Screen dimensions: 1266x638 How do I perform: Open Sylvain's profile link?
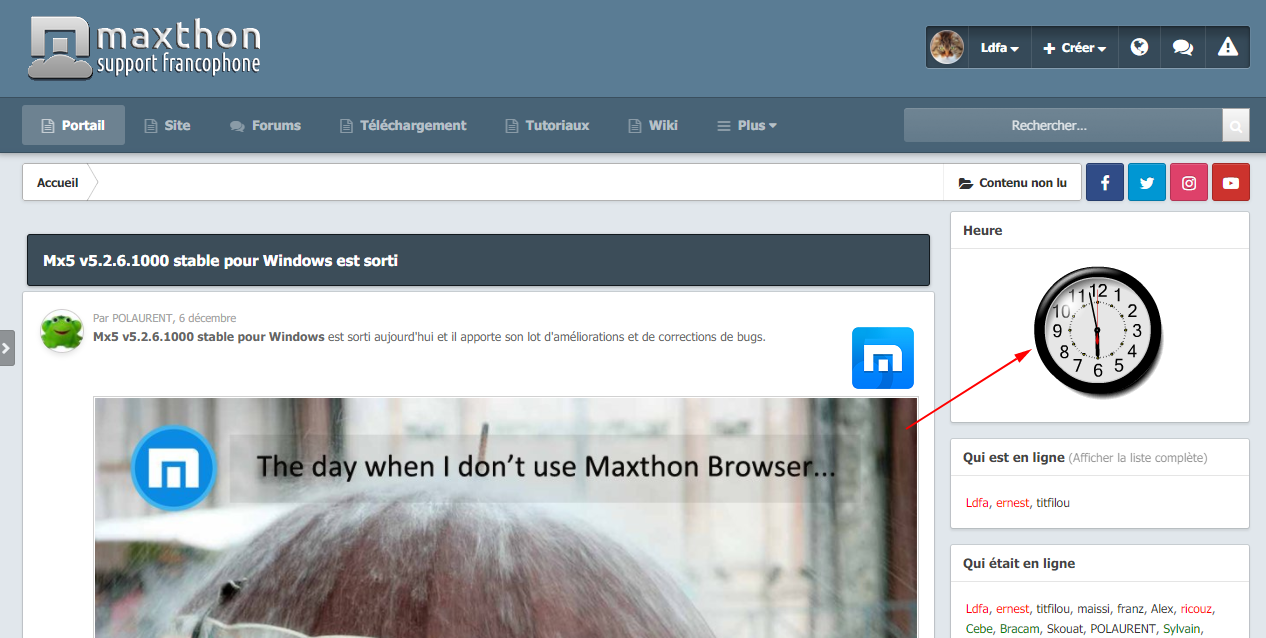pyautogui.click(x=1182, y=629)
